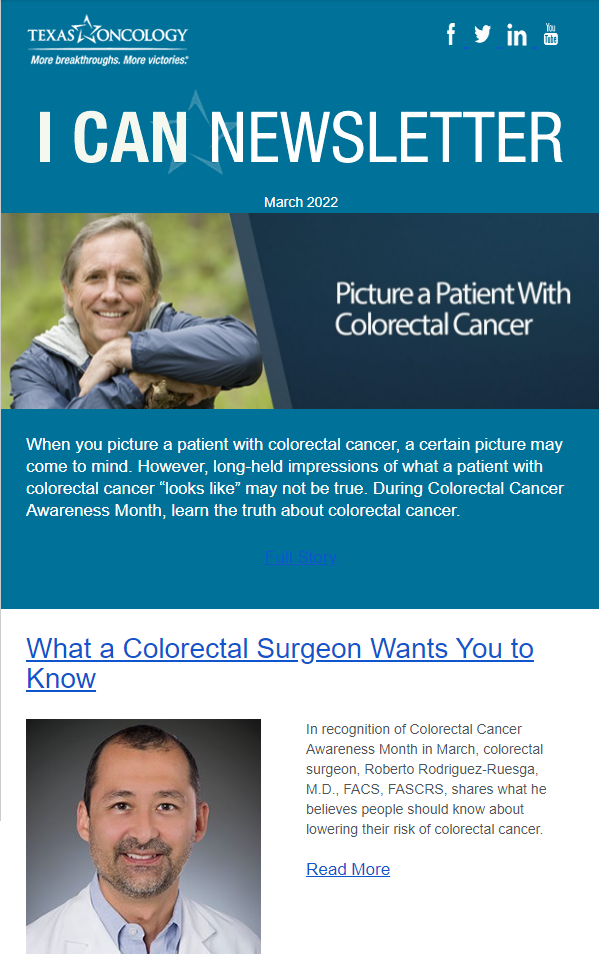Open the Facebook icon link
The height and width of the screenshot is (959, 599).
point(451,34)
